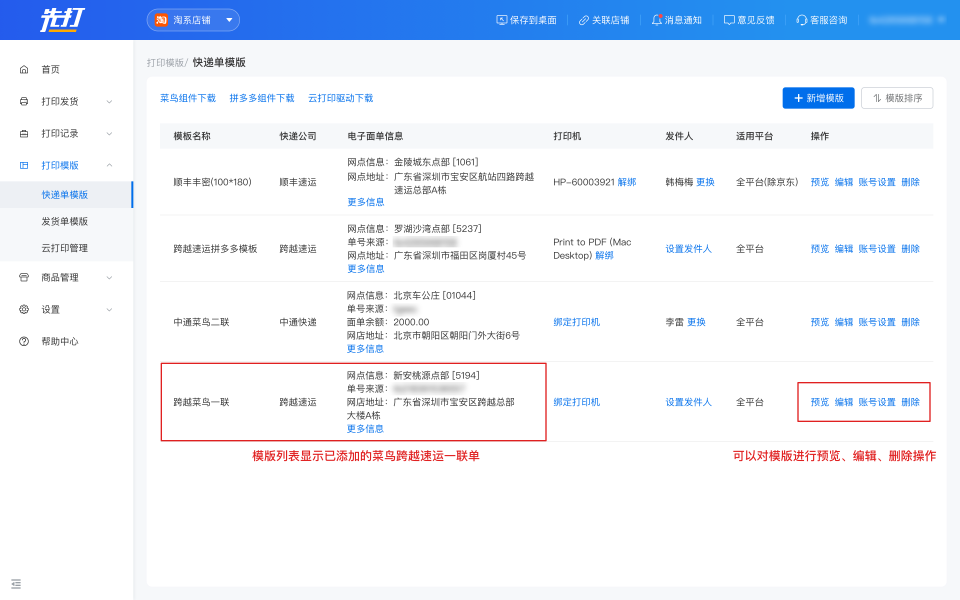This screenshot has height=600, width=960.
Task: Click the 保存到桌面 desktop icon
Action: (501, 20)
